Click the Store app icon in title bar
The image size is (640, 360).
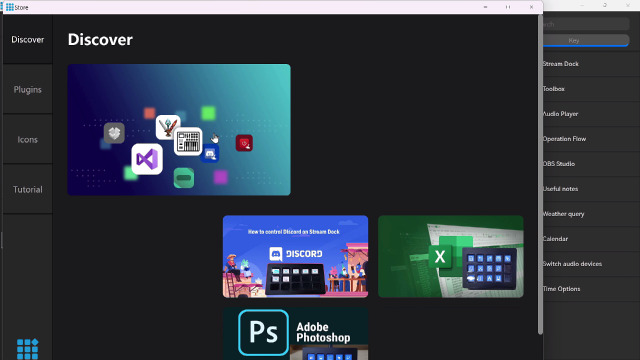coord(10,7)
